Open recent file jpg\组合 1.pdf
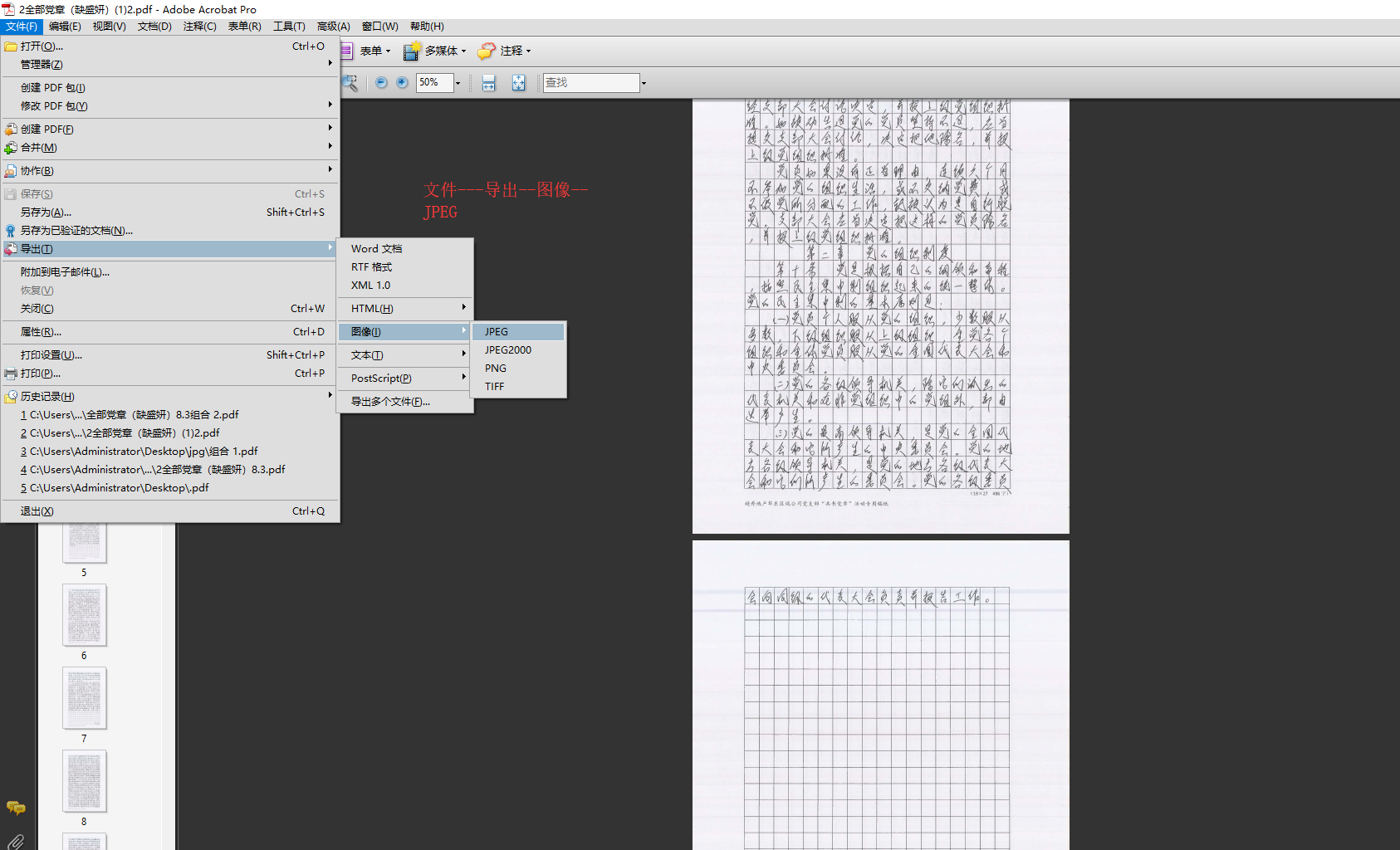The width and height of the screenshot is (1400, 850). [169, 451]
